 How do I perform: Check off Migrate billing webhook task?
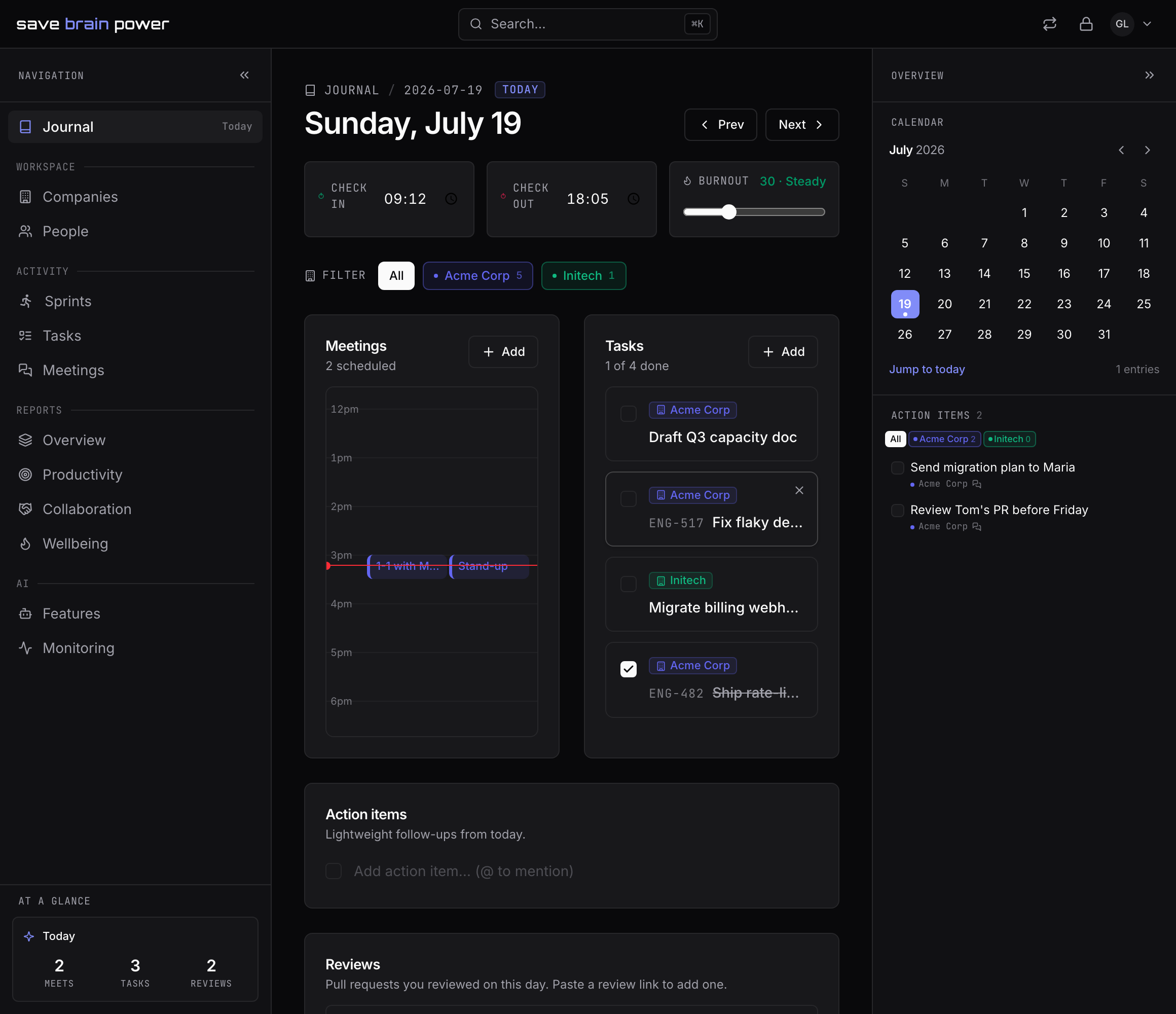(x=628, y=584)
